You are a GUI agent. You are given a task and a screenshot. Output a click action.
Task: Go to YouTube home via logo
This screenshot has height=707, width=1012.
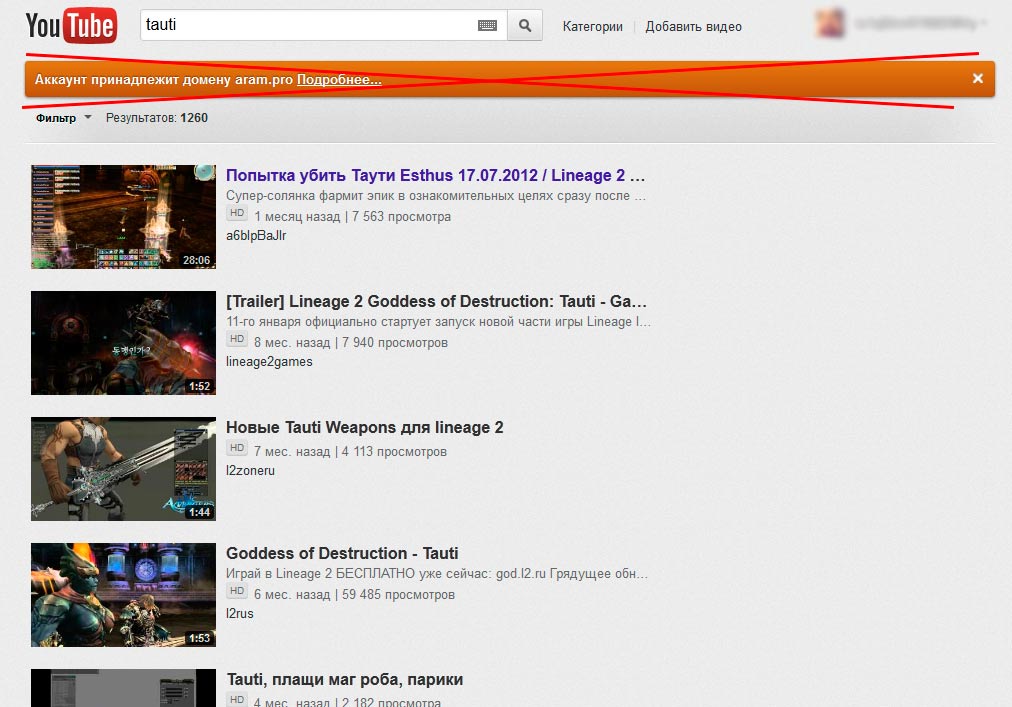coord(72,25)
